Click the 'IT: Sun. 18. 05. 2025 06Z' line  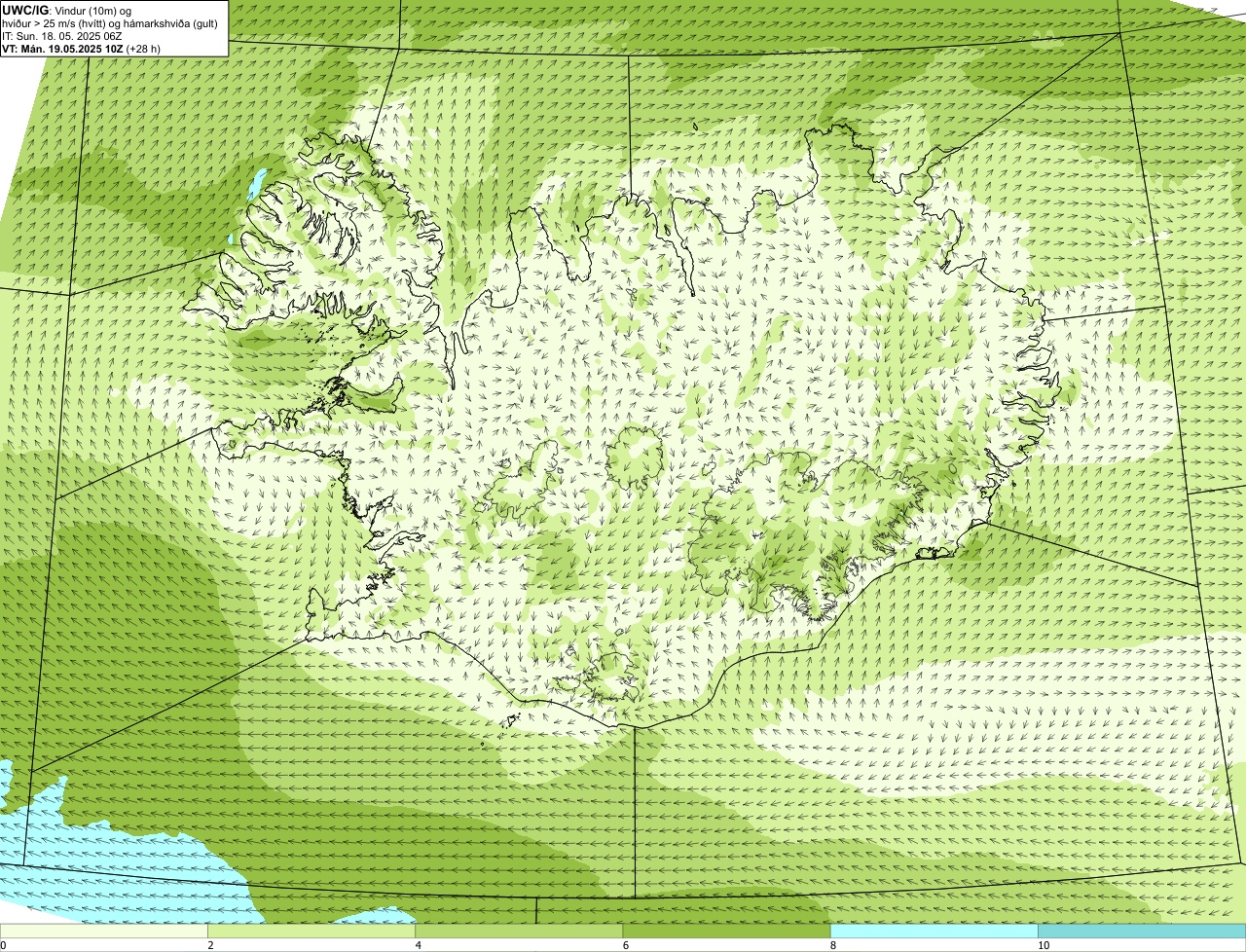[62, 36]
